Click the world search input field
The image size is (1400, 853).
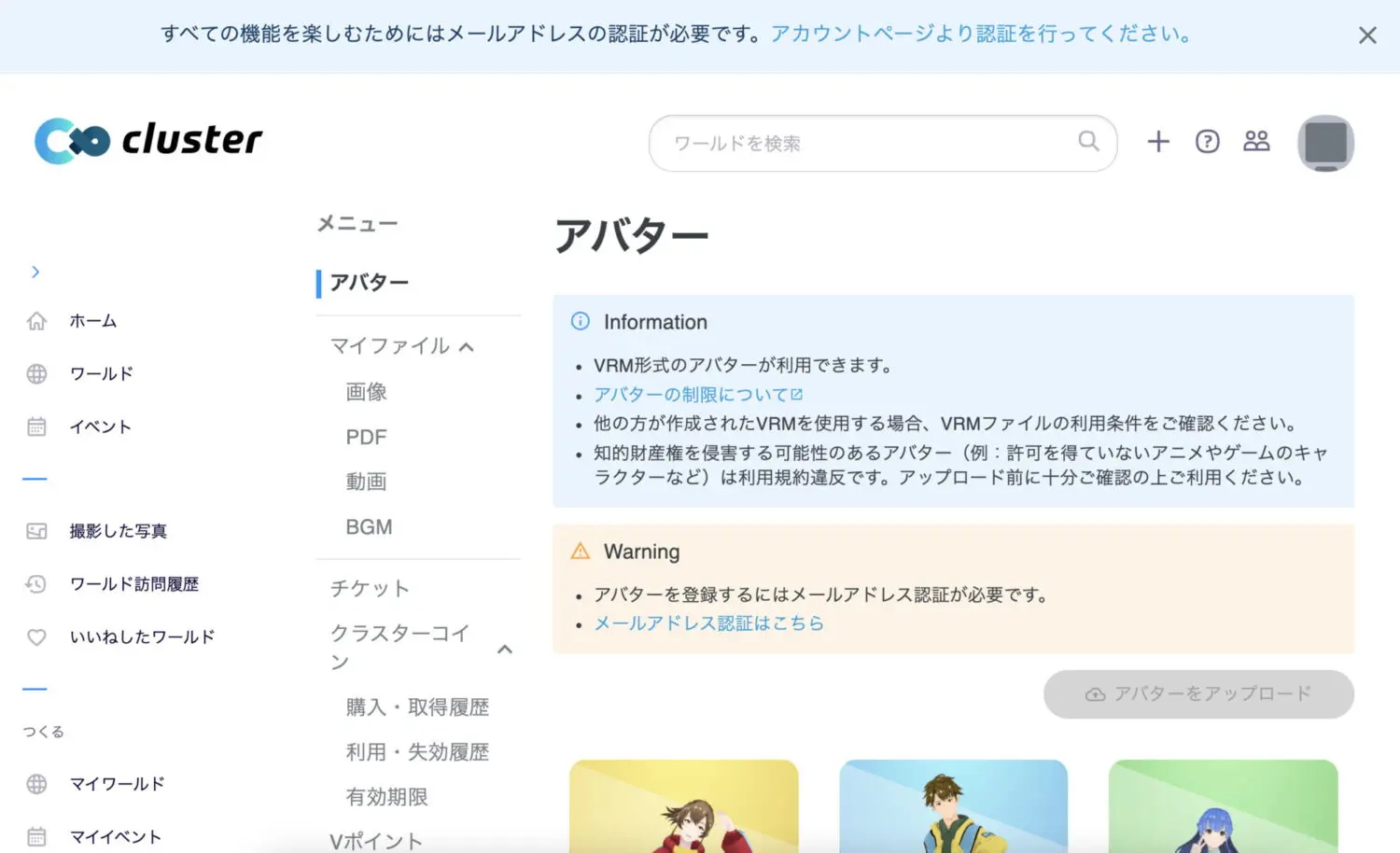coord(868,144)
